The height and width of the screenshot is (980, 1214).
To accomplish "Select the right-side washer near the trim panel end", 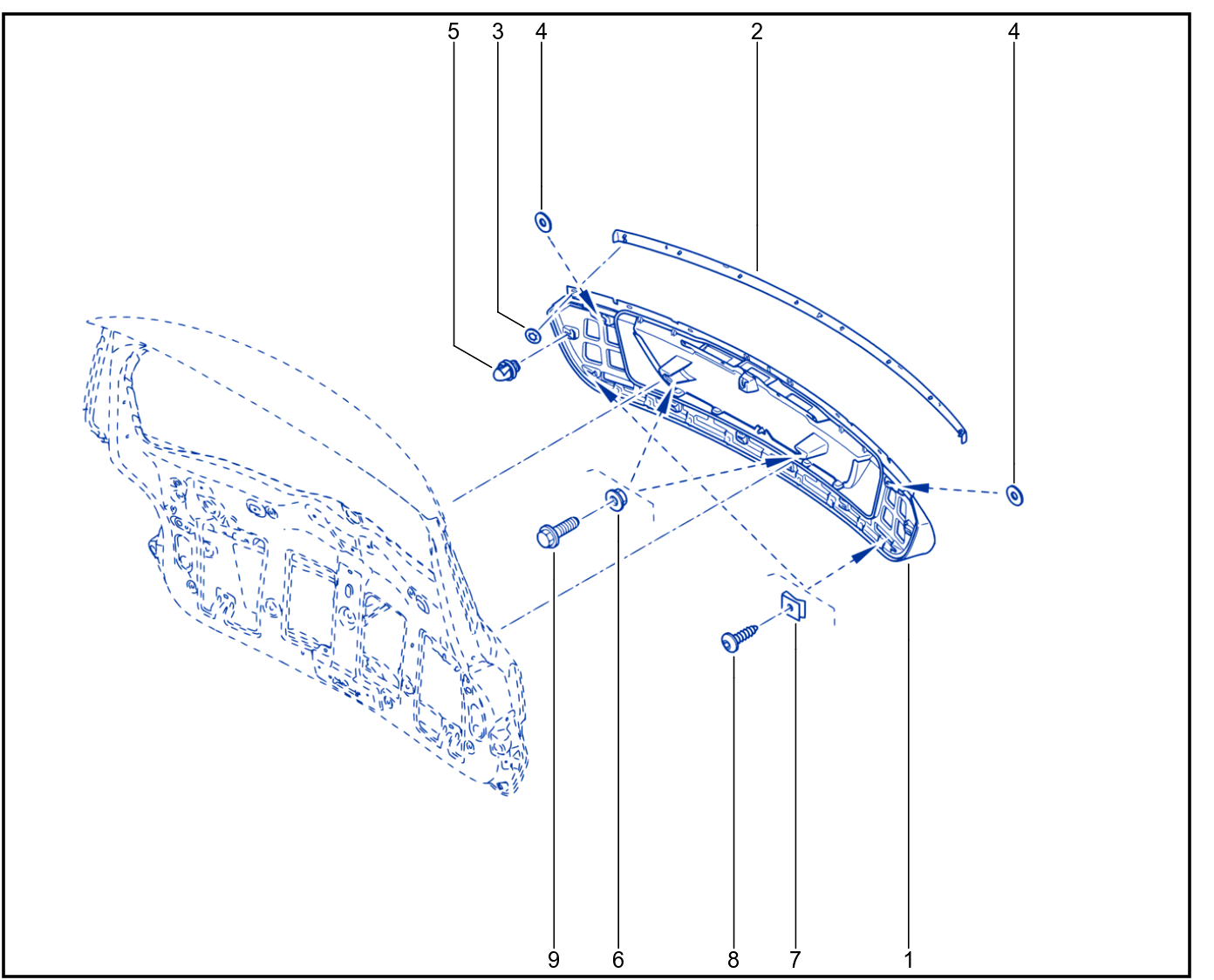I will pyautogui.click(x=1014, y=495).
